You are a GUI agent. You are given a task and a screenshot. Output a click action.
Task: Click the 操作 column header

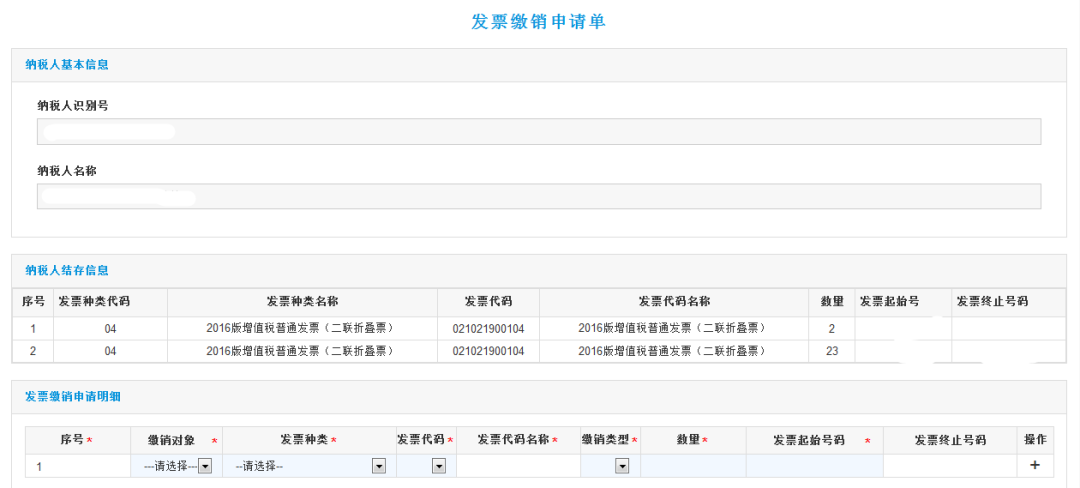click(x=1035, y=439)
